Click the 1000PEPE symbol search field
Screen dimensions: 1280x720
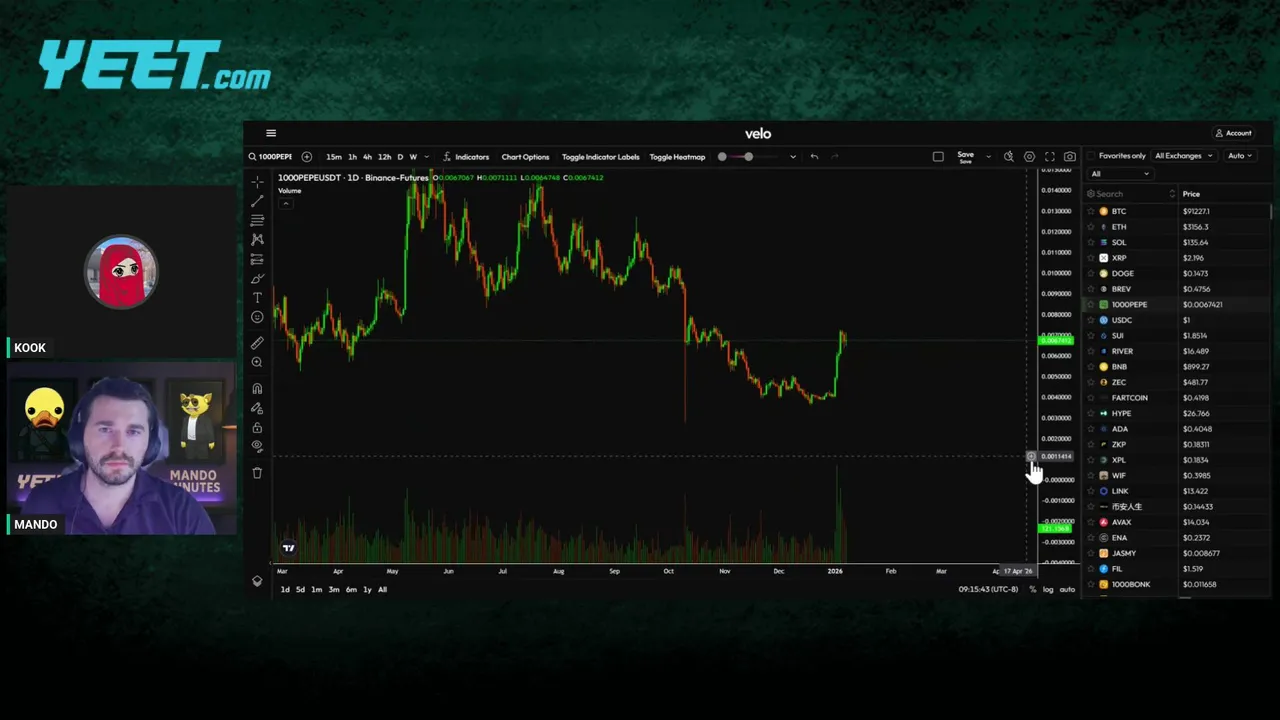click(271, 157)
